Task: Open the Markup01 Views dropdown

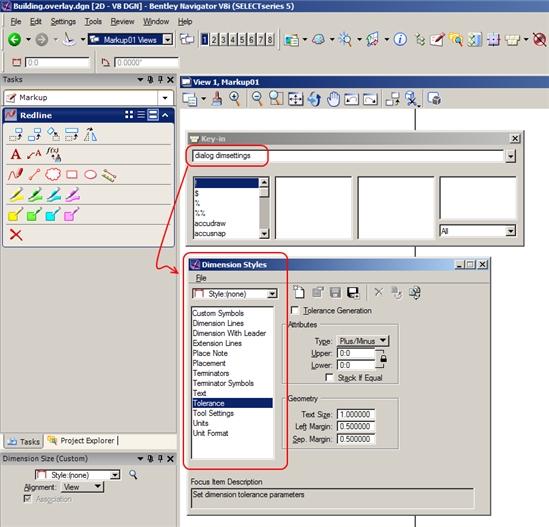Action: (x=168, y=40)
